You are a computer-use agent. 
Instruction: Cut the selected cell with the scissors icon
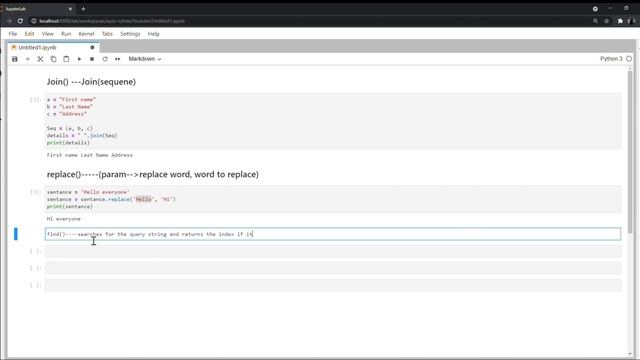(x=40, y=59)
